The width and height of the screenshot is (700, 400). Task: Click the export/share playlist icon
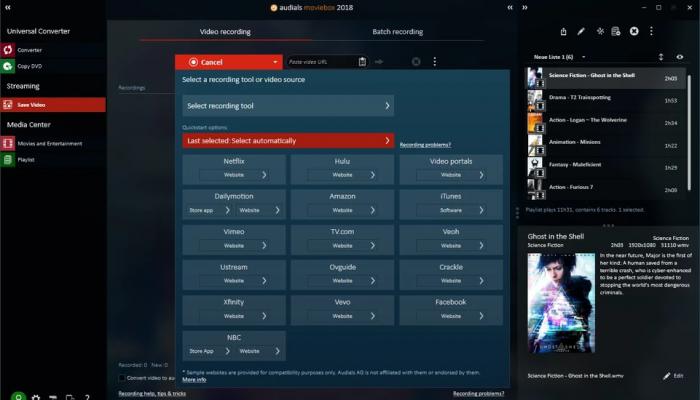coord(563,31)
